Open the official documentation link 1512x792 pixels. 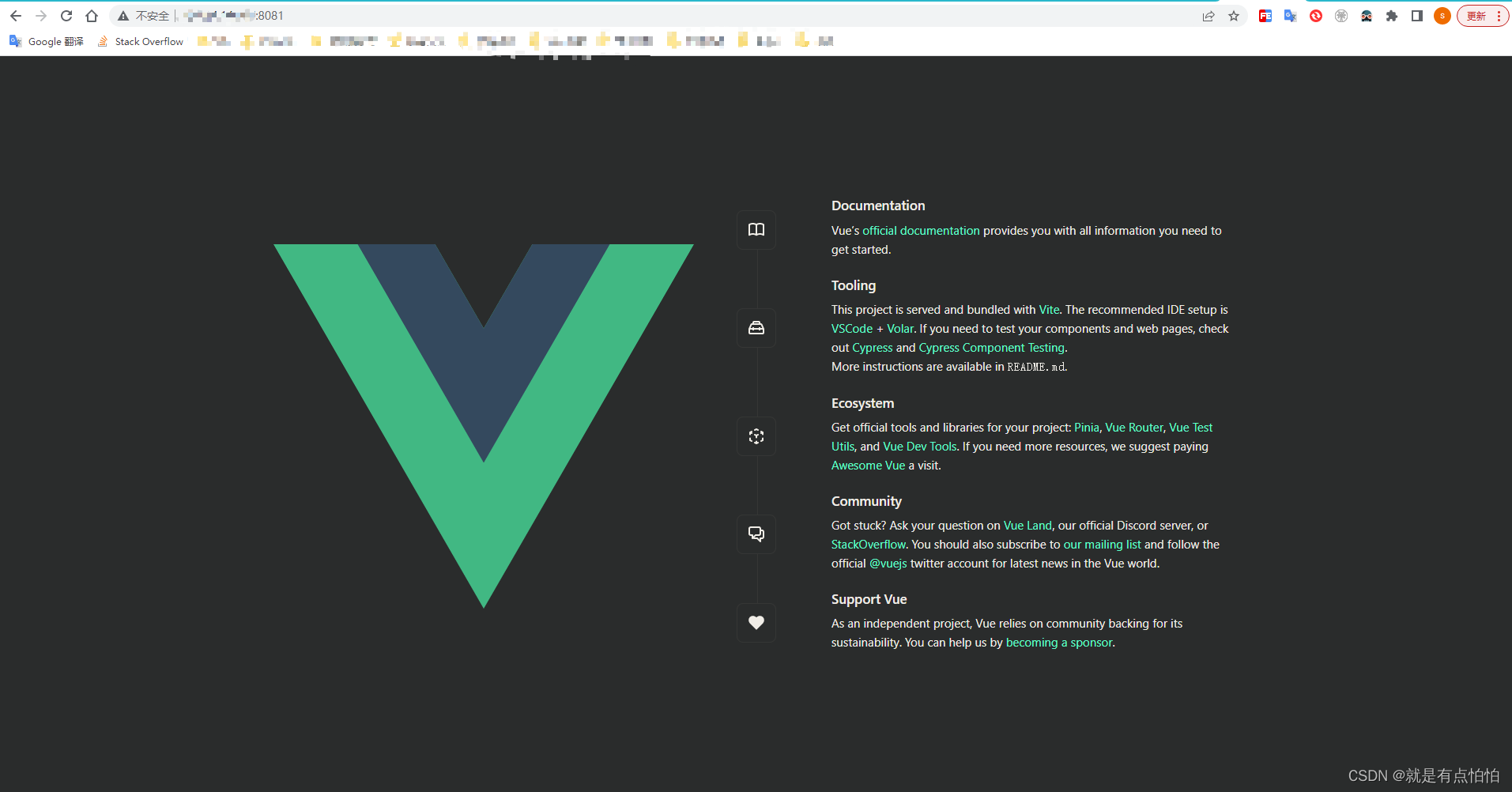click(x=921, y=231)
